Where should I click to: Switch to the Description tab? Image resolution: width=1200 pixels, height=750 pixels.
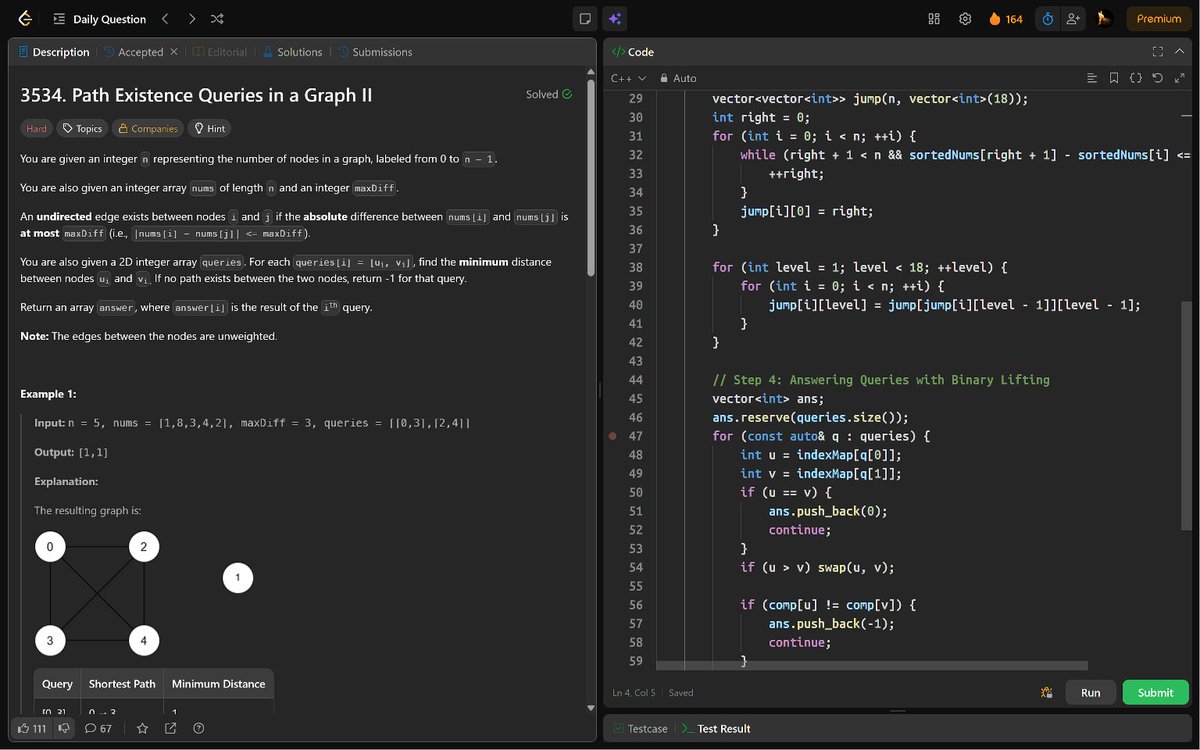click(x=53, y=52)
